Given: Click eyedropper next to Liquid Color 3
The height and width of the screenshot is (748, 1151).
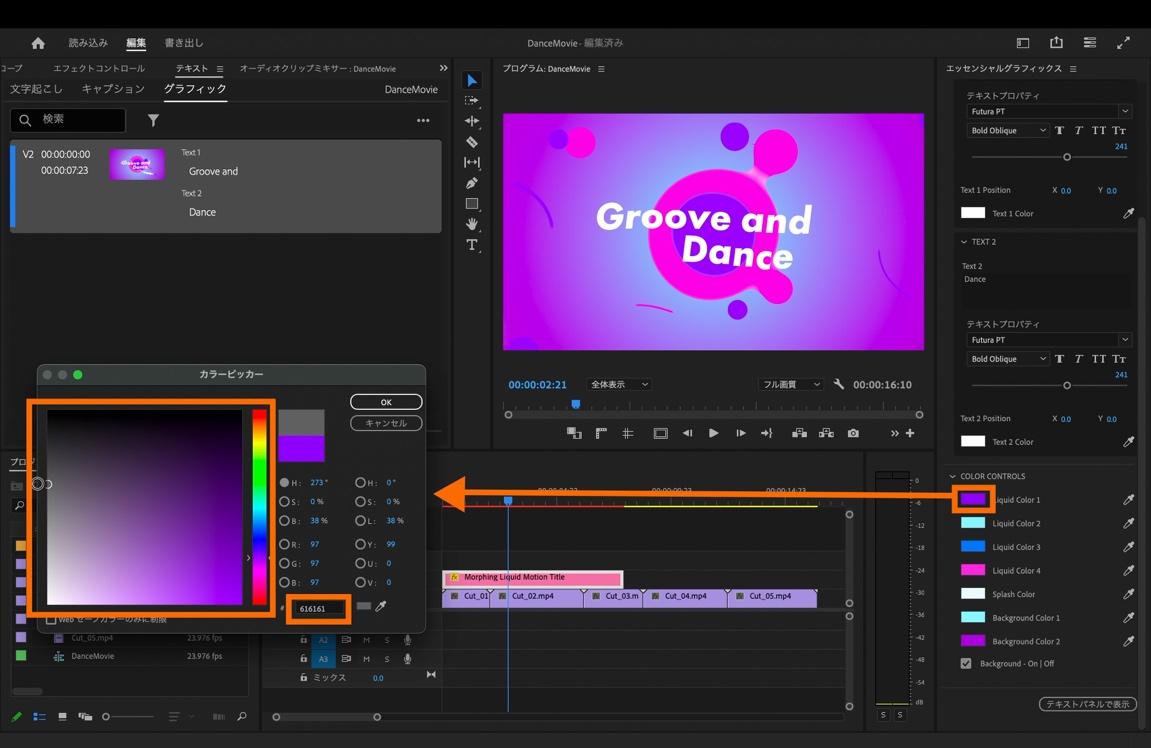Looking at the screenshot, I should [x=1128, y=547].
